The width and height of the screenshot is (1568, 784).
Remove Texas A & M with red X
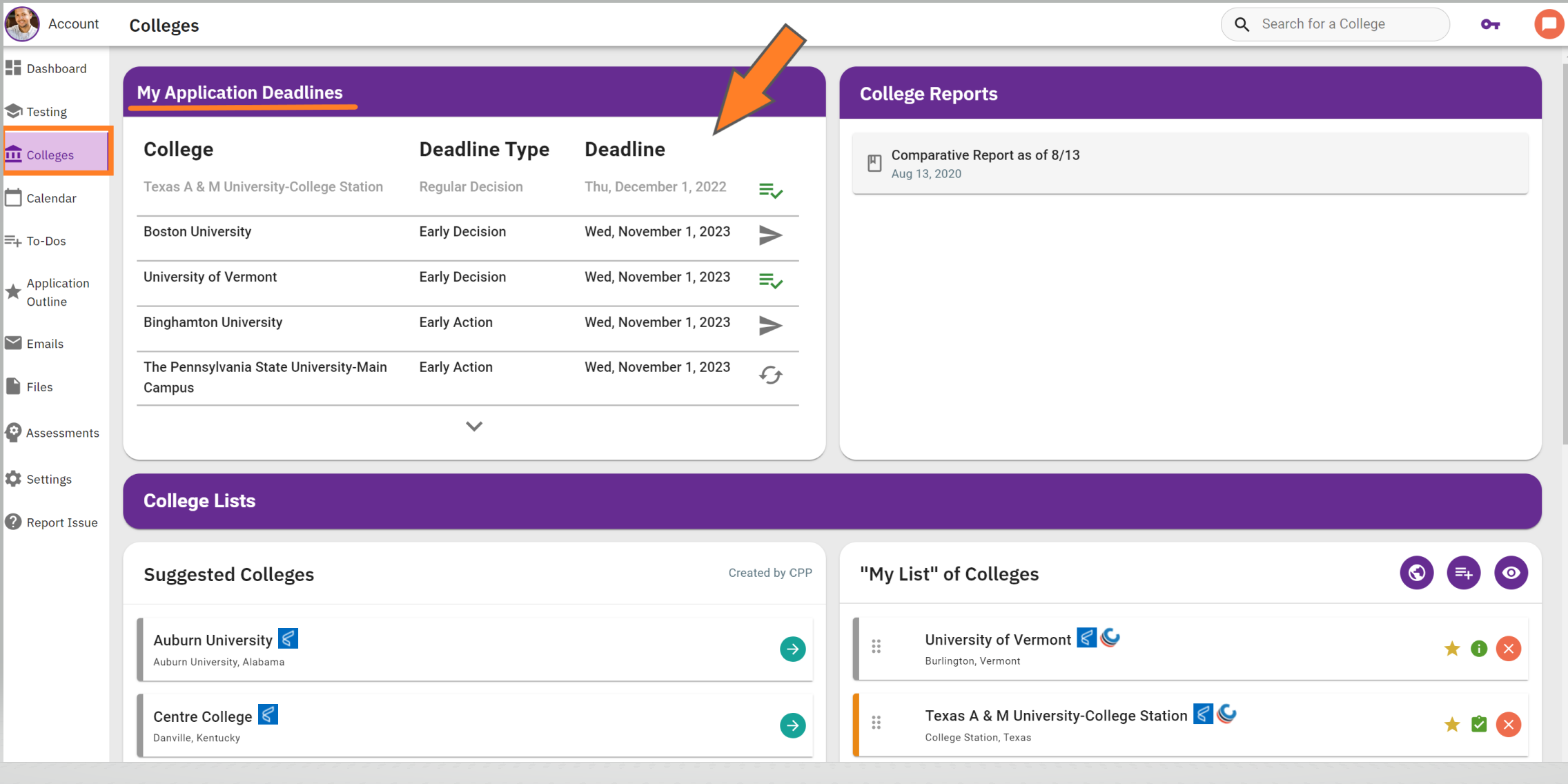tap(1509, 725)
